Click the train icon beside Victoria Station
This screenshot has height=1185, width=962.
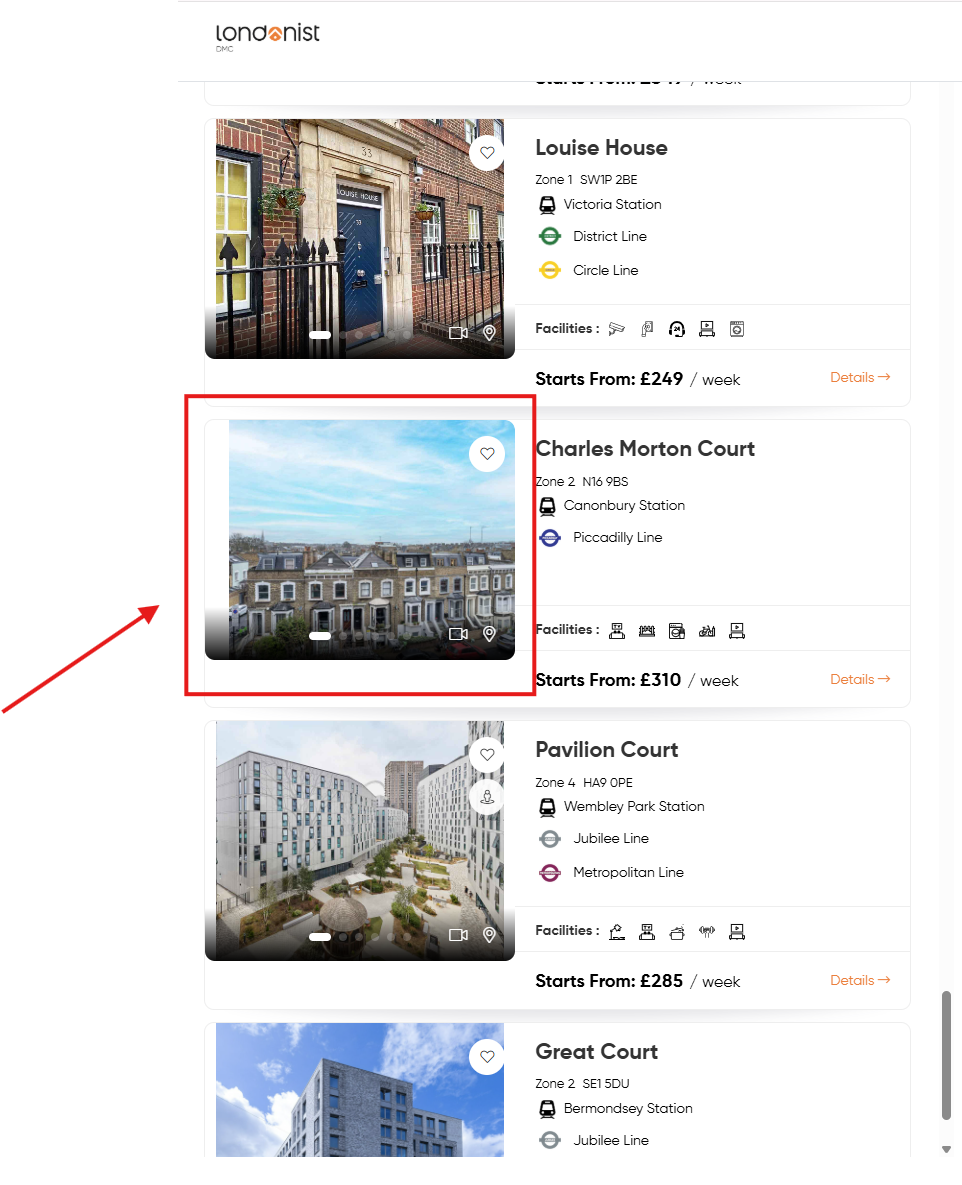tap(547, 205)
